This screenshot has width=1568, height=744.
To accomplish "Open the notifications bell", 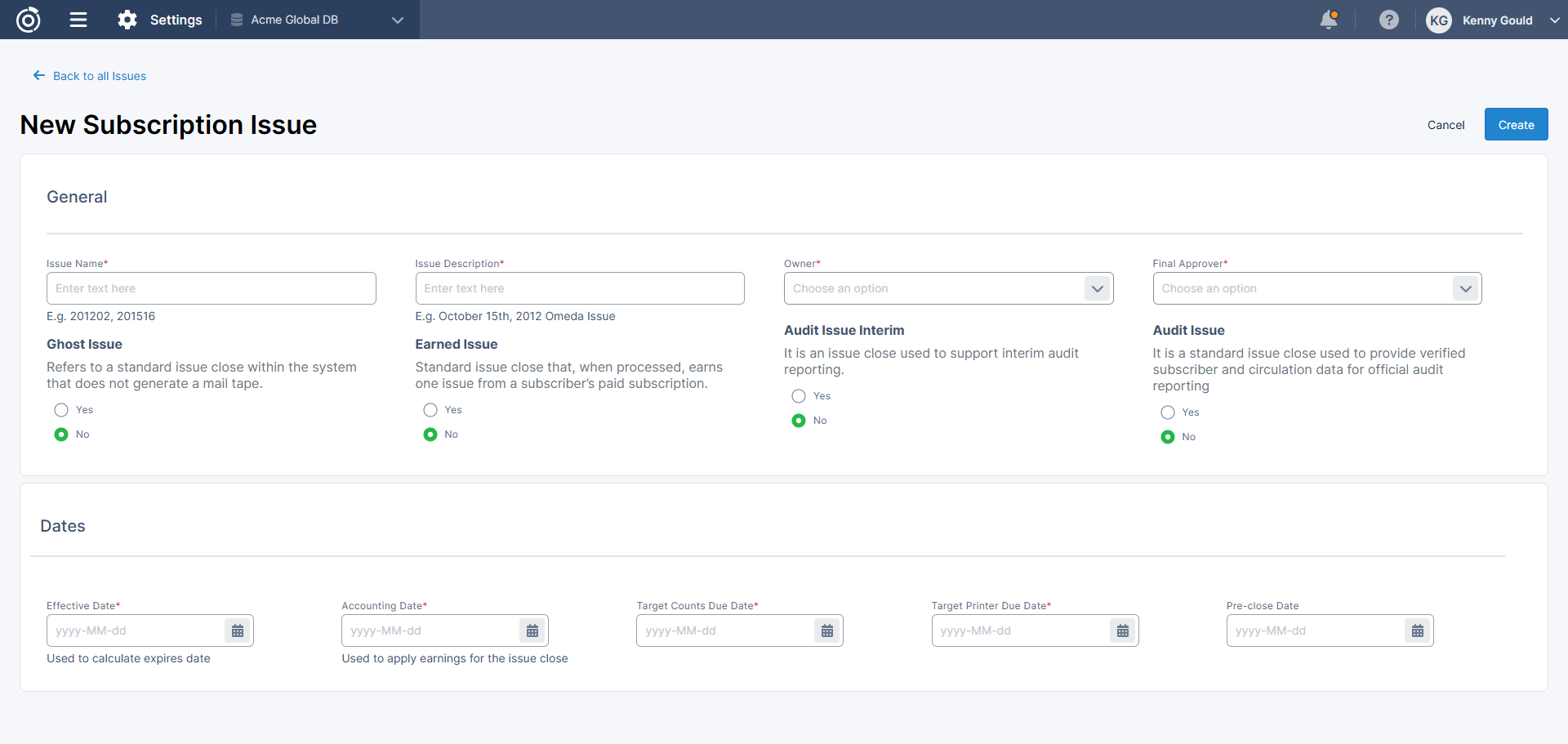I will tap(1329, 20).
